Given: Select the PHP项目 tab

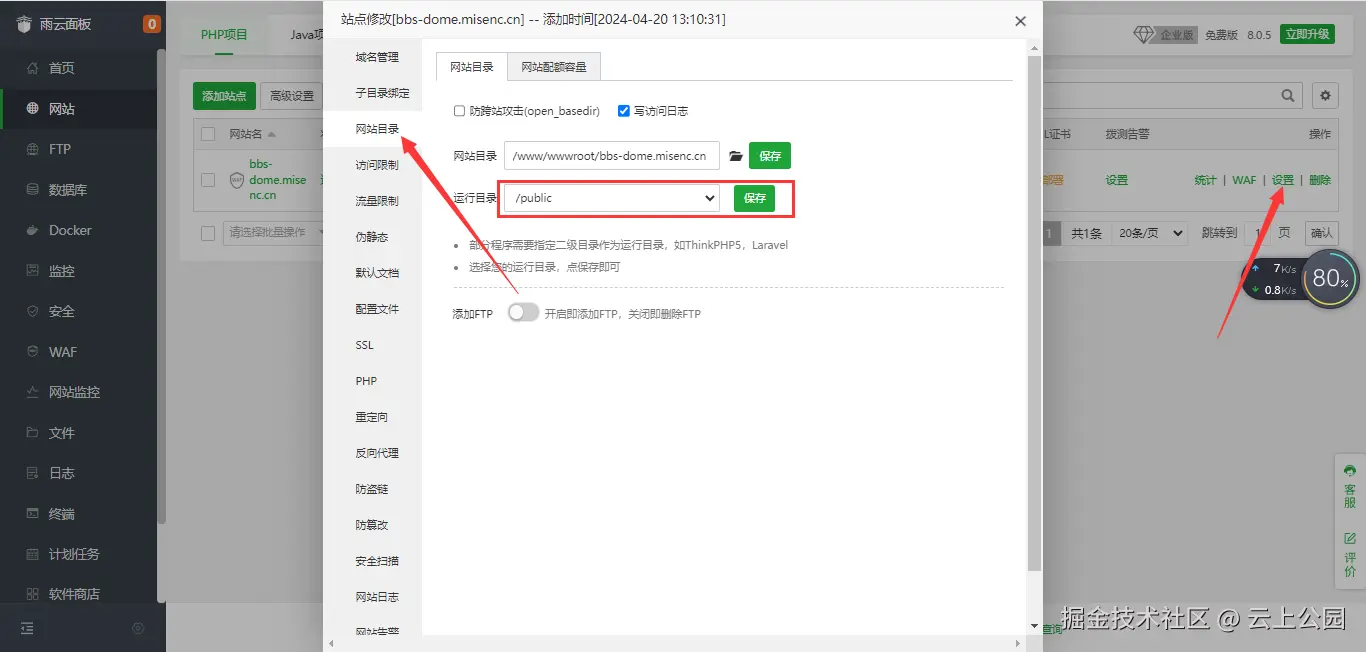Looking at the screenshot, I should pos(224,34).
